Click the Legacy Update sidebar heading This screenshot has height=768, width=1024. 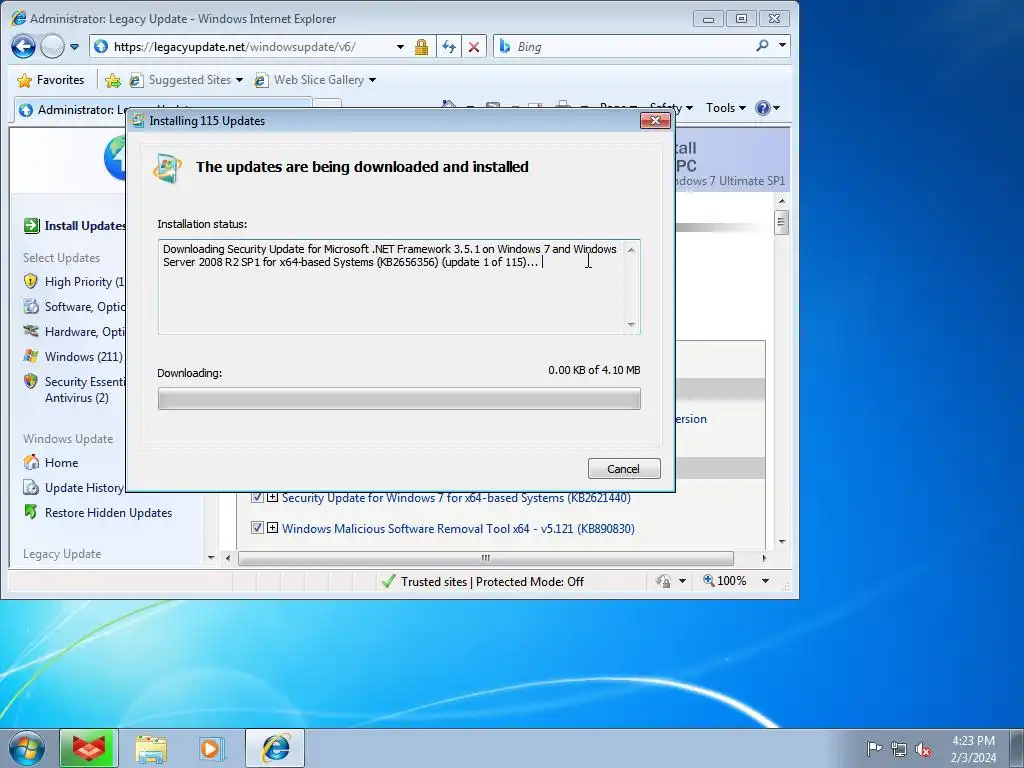62,554
